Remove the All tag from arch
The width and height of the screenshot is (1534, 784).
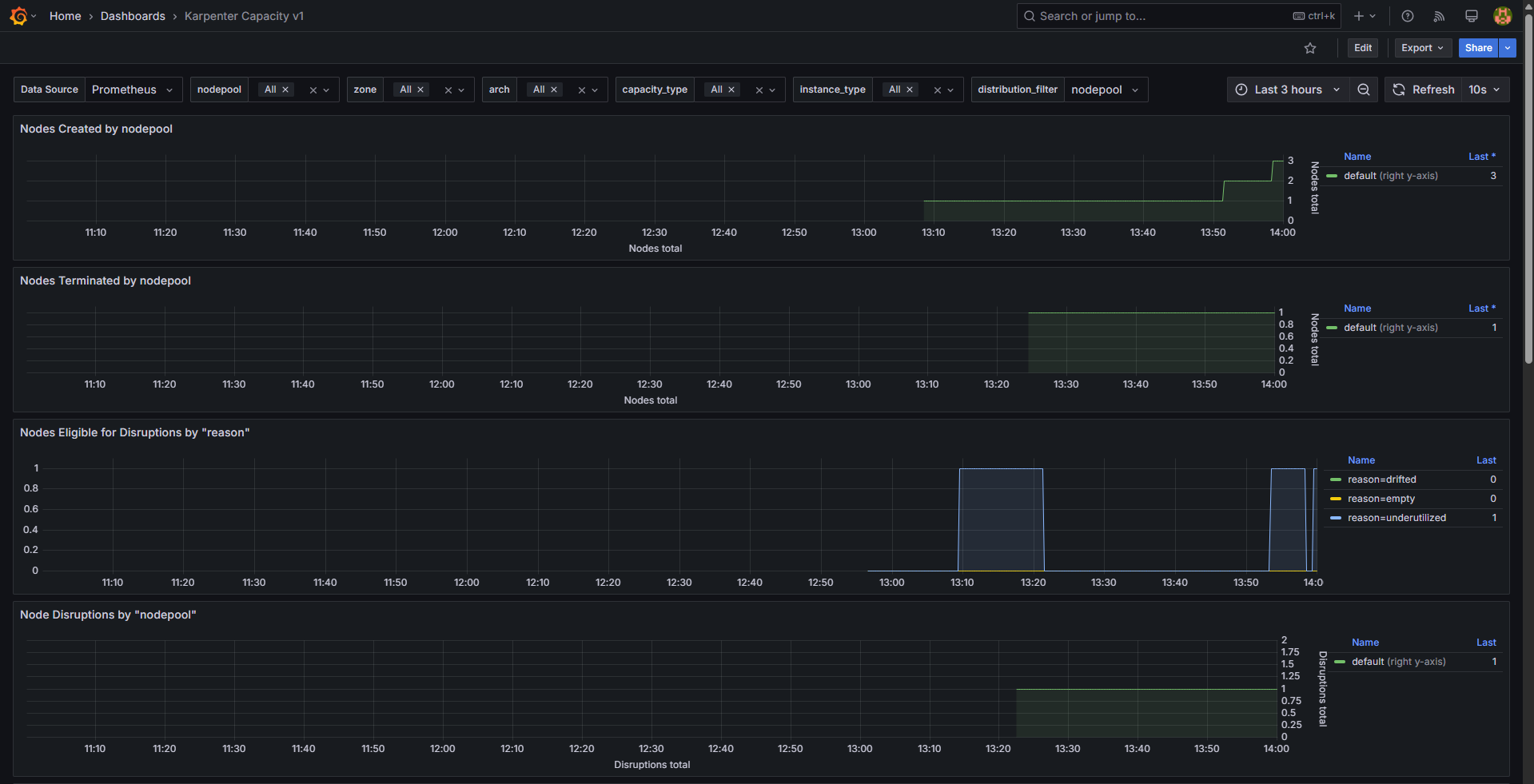coord(554,90)
